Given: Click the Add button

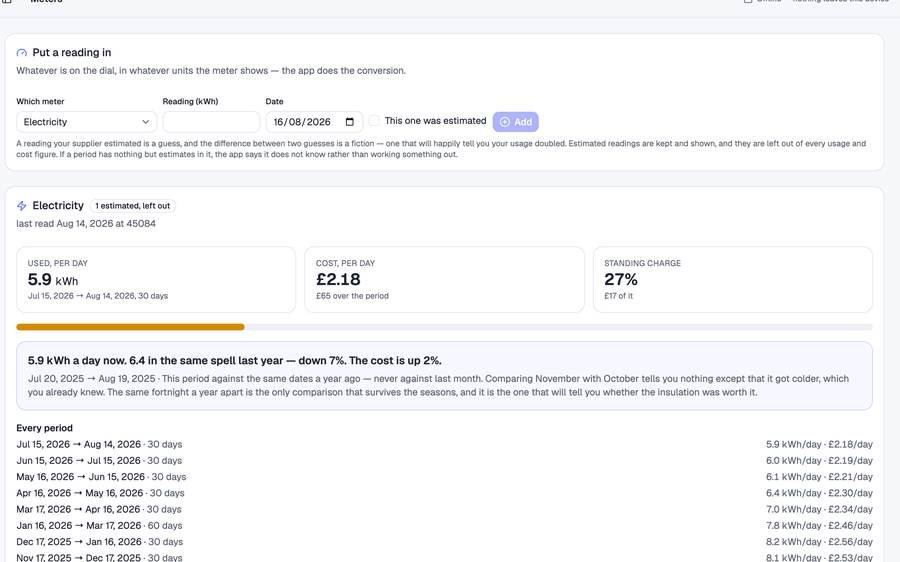Looking at the screenshot, I should click(515, 122).
